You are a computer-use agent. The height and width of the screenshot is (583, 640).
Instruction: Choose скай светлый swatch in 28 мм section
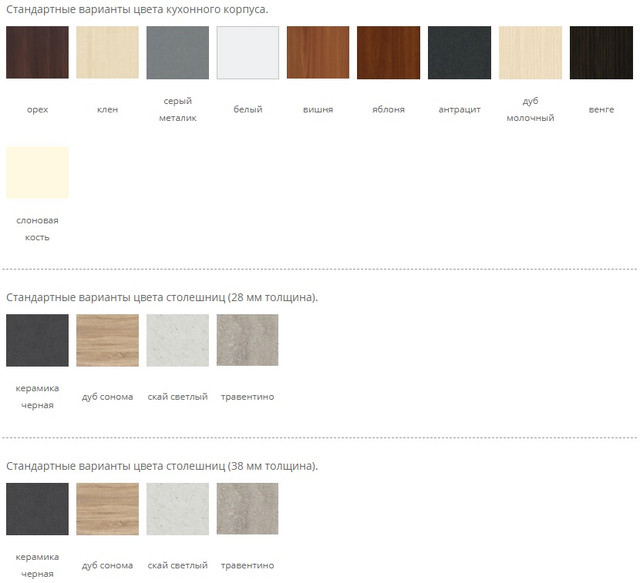coord(177,340)
